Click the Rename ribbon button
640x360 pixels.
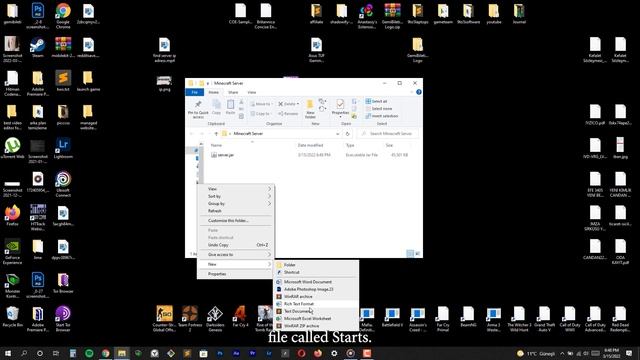288,114
